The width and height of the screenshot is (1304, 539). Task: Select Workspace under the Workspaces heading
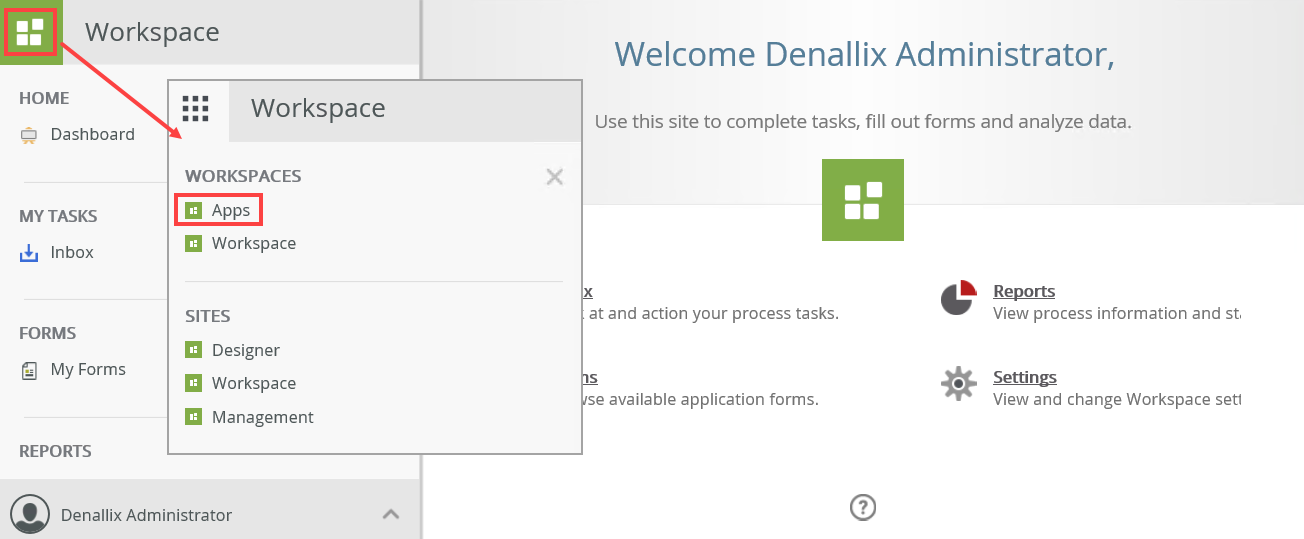[x=254, y=243]
